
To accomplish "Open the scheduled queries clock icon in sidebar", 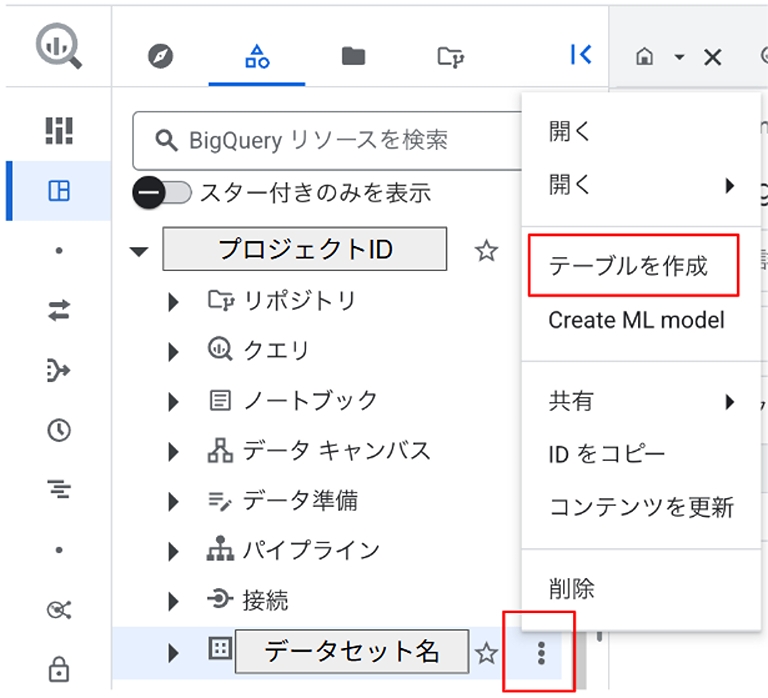I will pos(59,430).
